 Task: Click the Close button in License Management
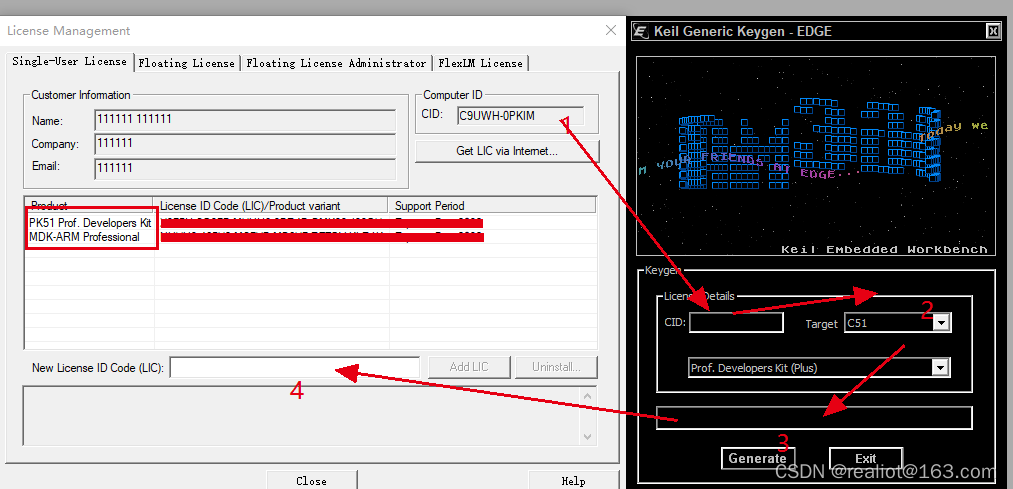pos(311,481)
